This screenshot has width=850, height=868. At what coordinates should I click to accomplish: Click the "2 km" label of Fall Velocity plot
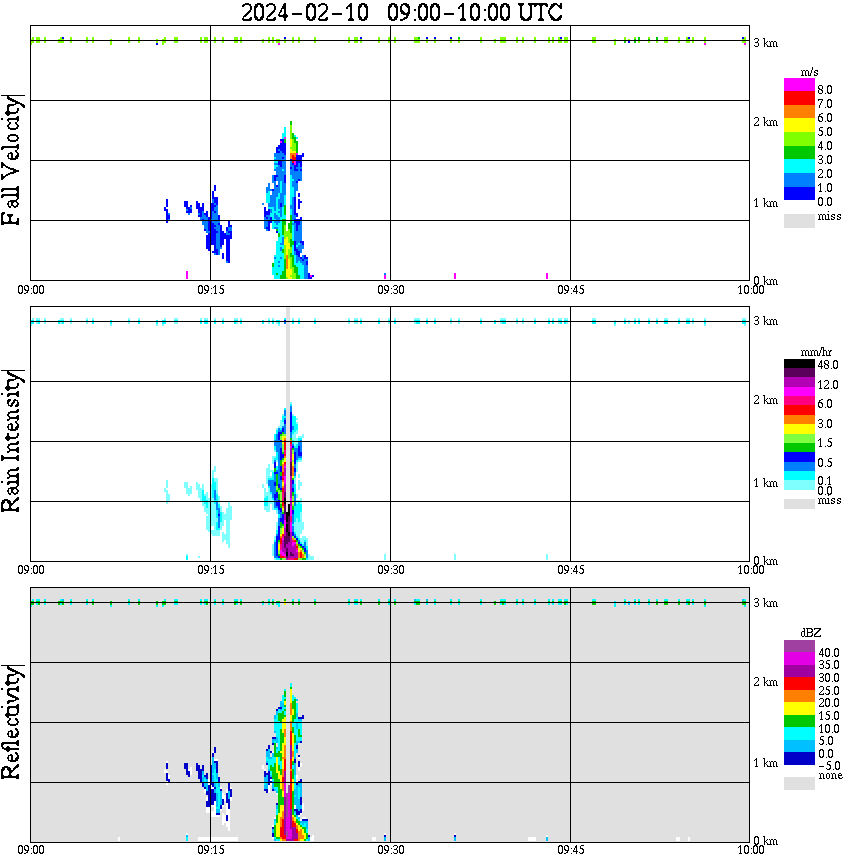765,122
